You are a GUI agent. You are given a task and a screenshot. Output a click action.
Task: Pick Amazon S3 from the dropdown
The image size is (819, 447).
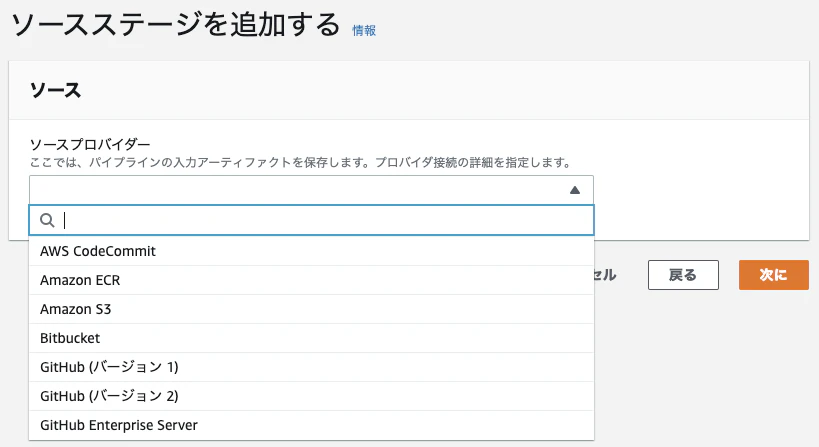click(x=311, y=309)
